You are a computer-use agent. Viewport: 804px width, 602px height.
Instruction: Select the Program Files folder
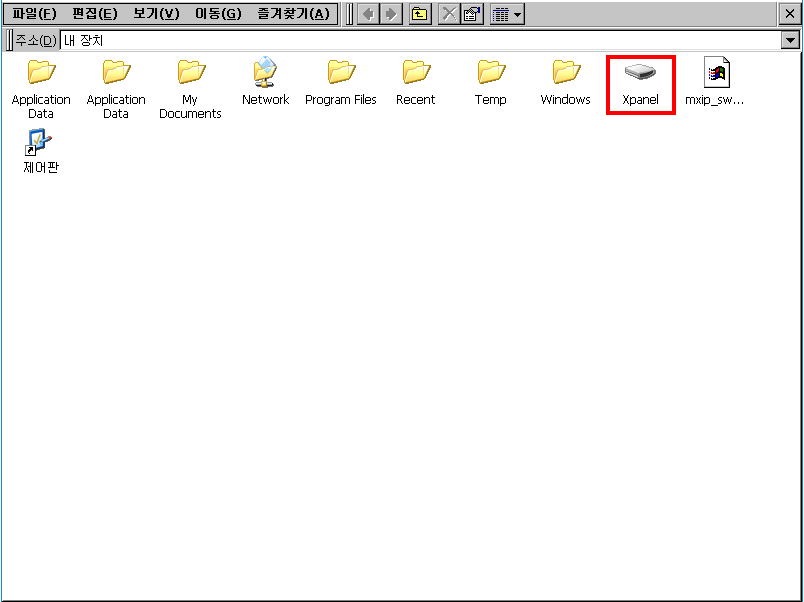340,82
